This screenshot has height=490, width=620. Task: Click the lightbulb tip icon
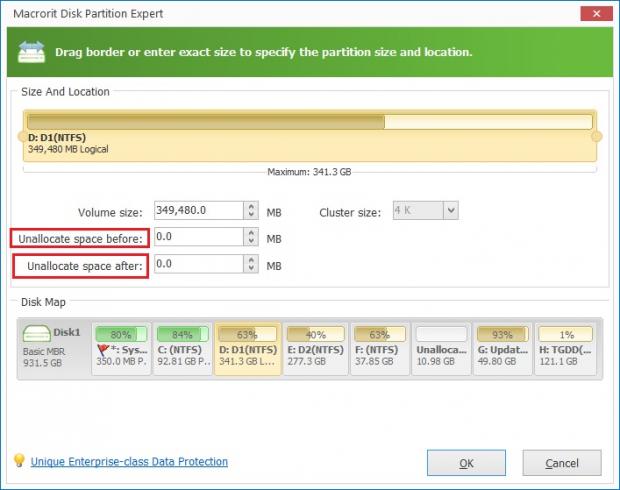18,461
